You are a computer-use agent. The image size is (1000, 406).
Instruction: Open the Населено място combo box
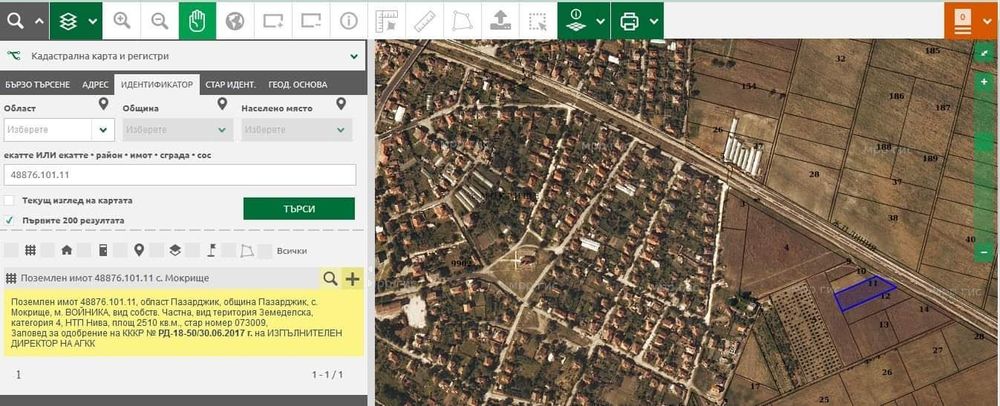[x=297, y=130]
